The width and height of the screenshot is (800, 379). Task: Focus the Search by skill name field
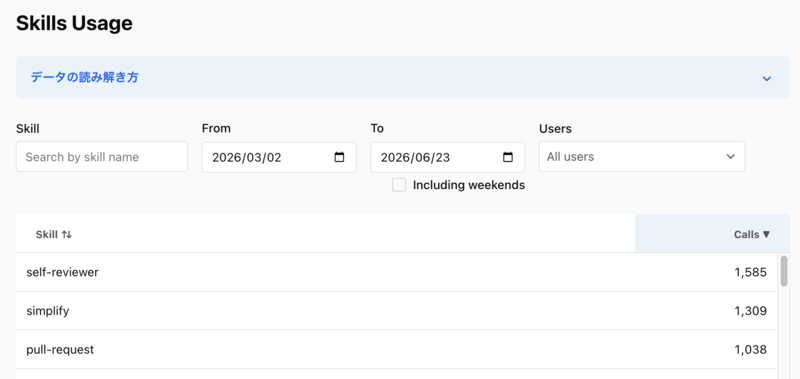[102, 157]
